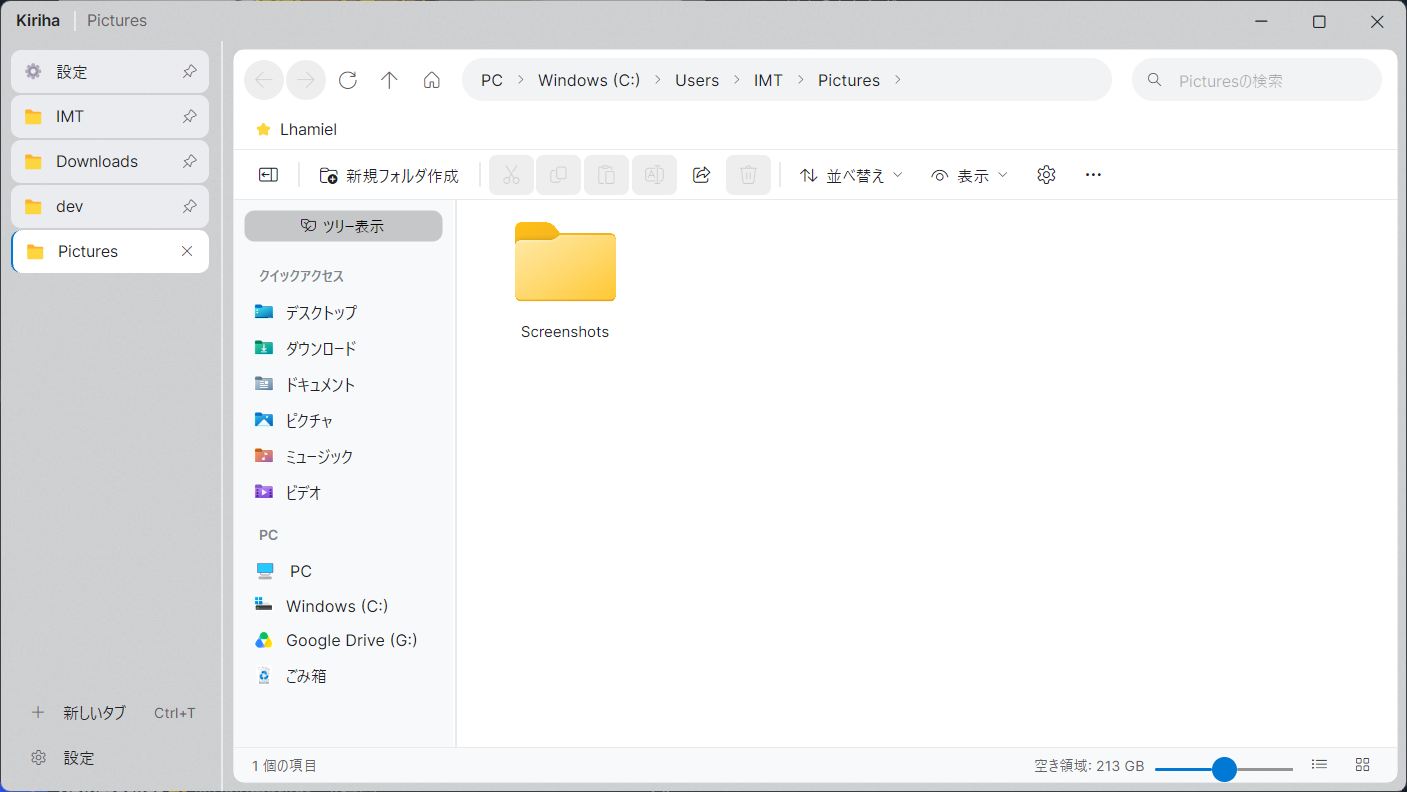The image size is (1407, 792).
Task: Click the rename icon in toolbar
Action: (x=654, y=175)
